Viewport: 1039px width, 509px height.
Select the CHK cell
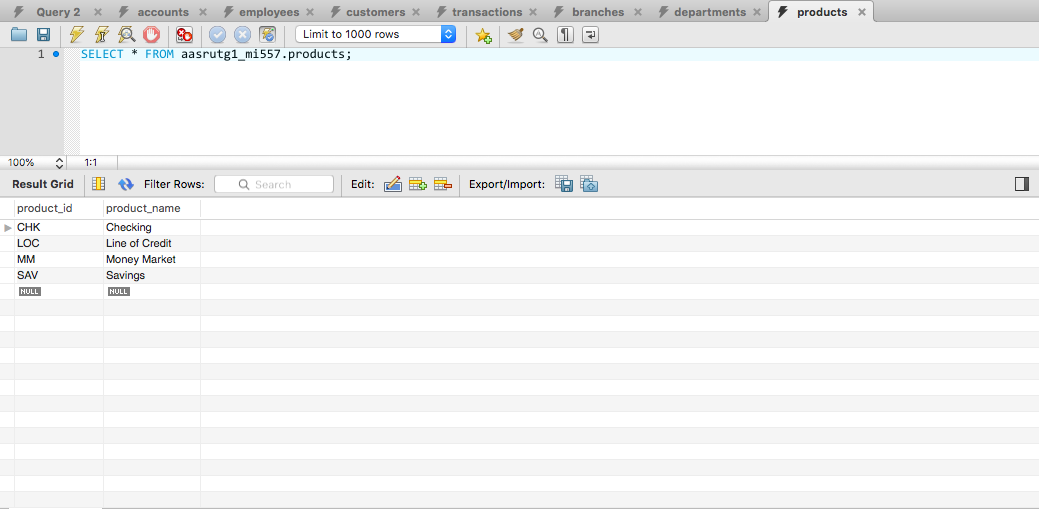59,227
